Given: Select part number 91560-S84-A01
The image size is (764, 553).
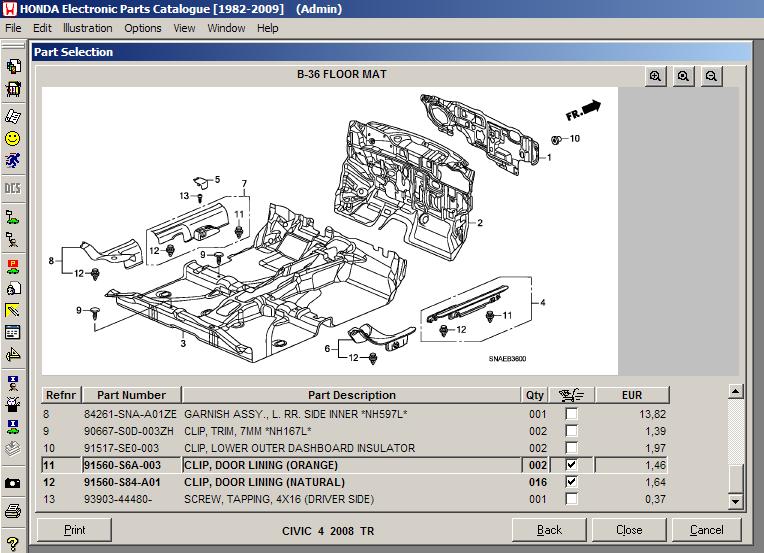Looking at the screenshot, I should [x=122, y=482].
